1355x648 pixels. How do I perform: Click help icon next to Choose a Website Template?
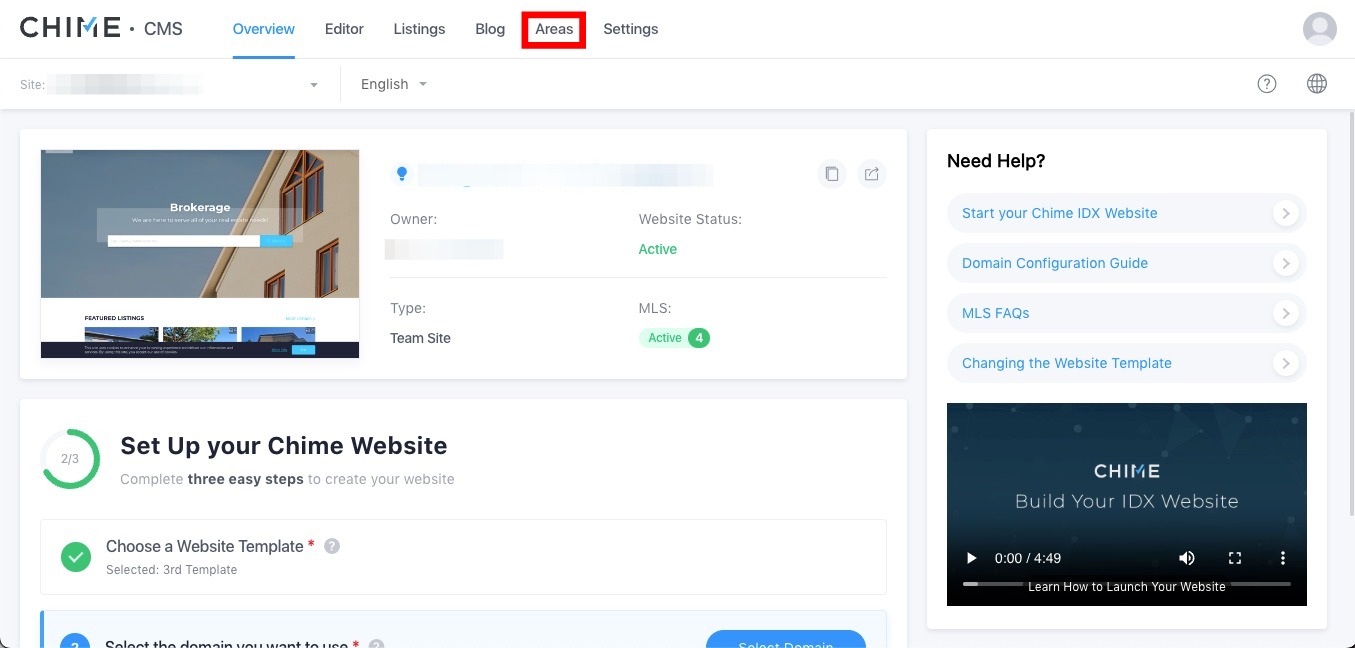click(332, 546)
